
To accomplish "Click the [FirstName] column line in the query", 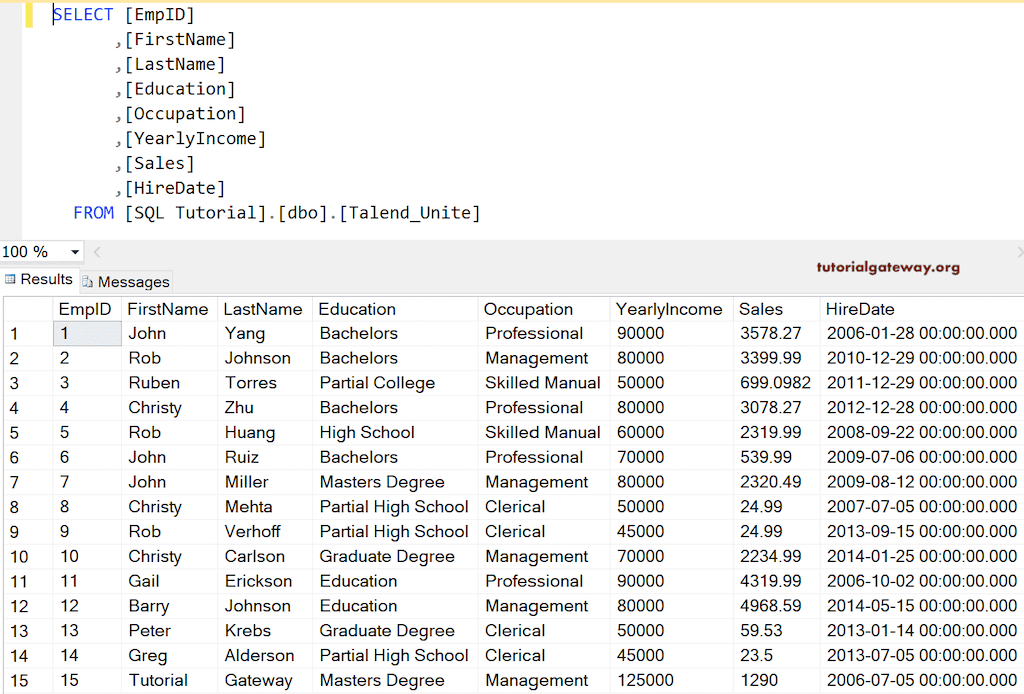I will coord(180,39).
